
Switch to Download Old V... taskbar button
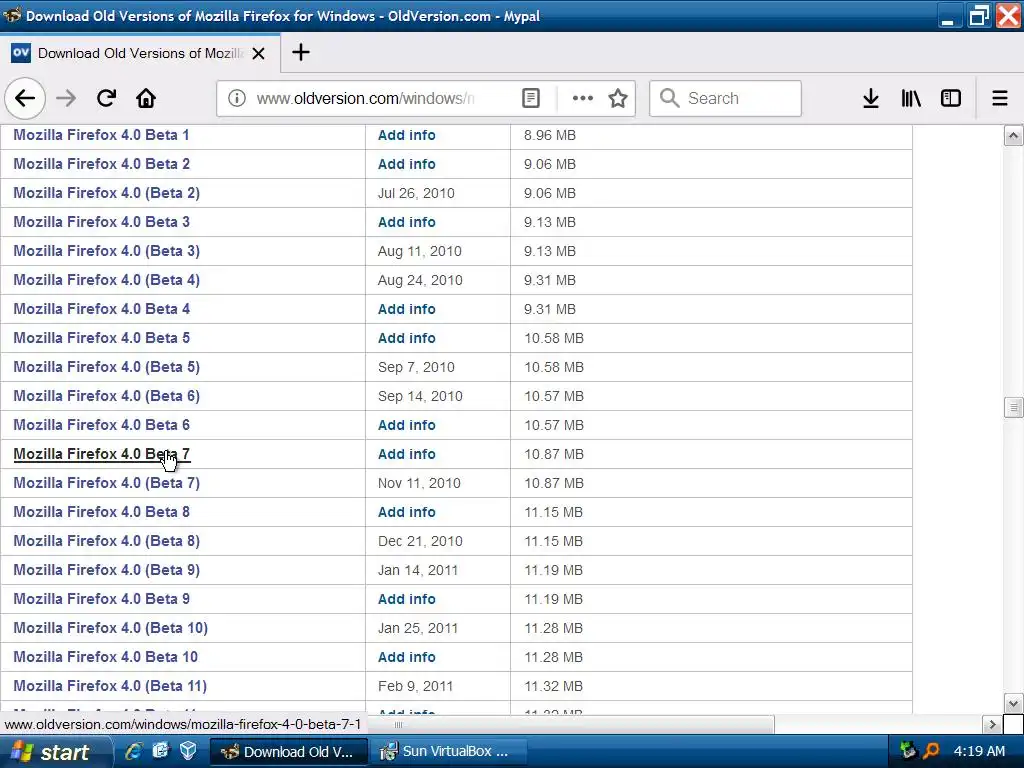[x=289, y=752]
